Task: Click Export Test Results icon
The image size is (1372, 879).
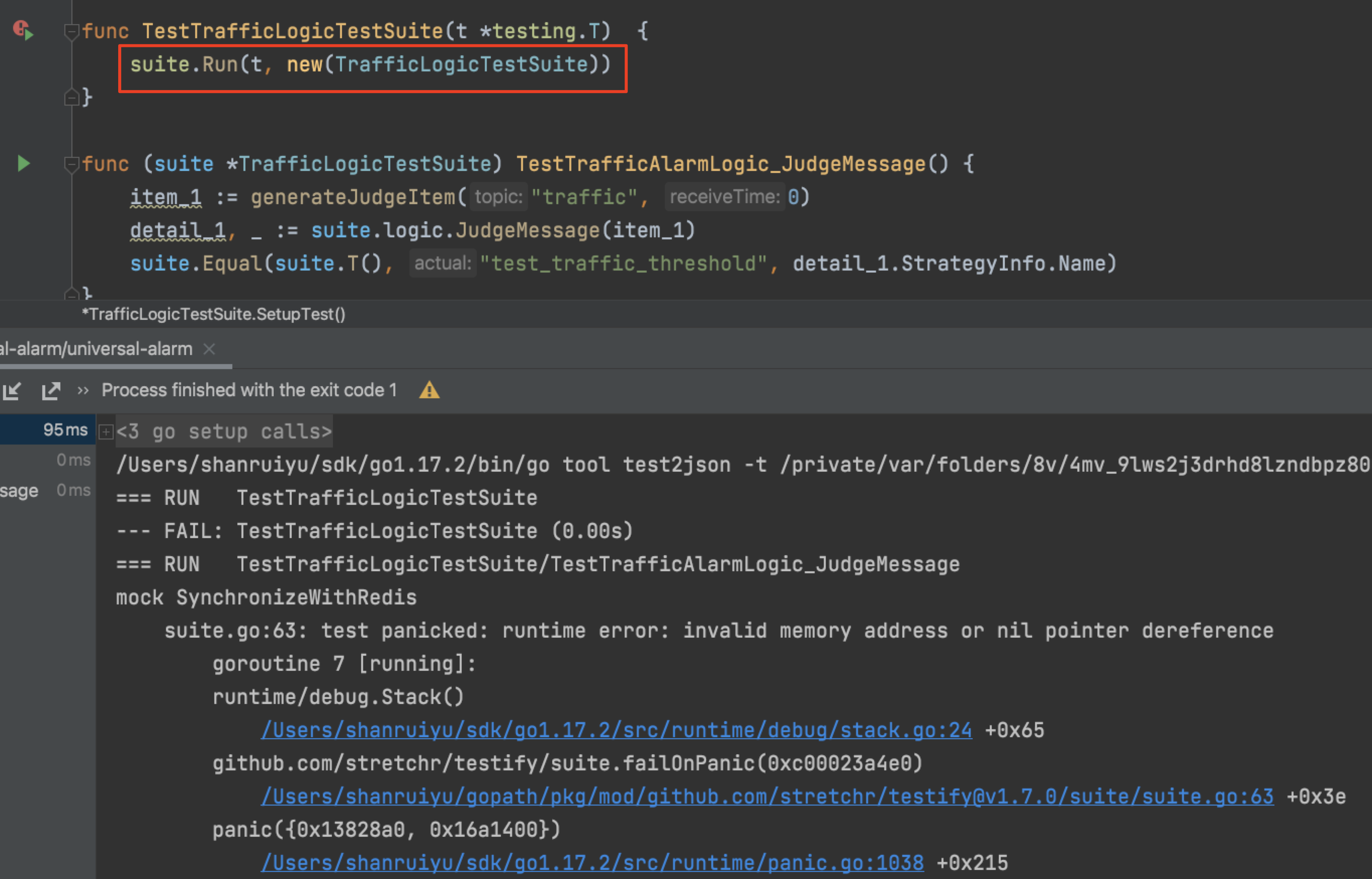Action: tap(51, 391)
